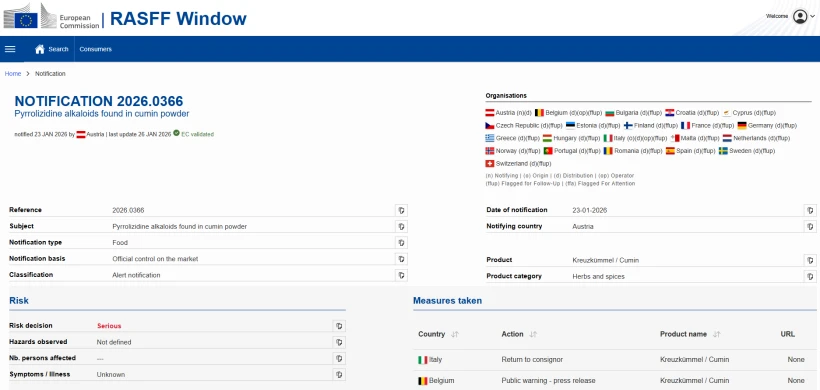The width and height of the screenshot is (820, 390).
Task: Click the Italy flag in Measures table
Action: [423, 360]
